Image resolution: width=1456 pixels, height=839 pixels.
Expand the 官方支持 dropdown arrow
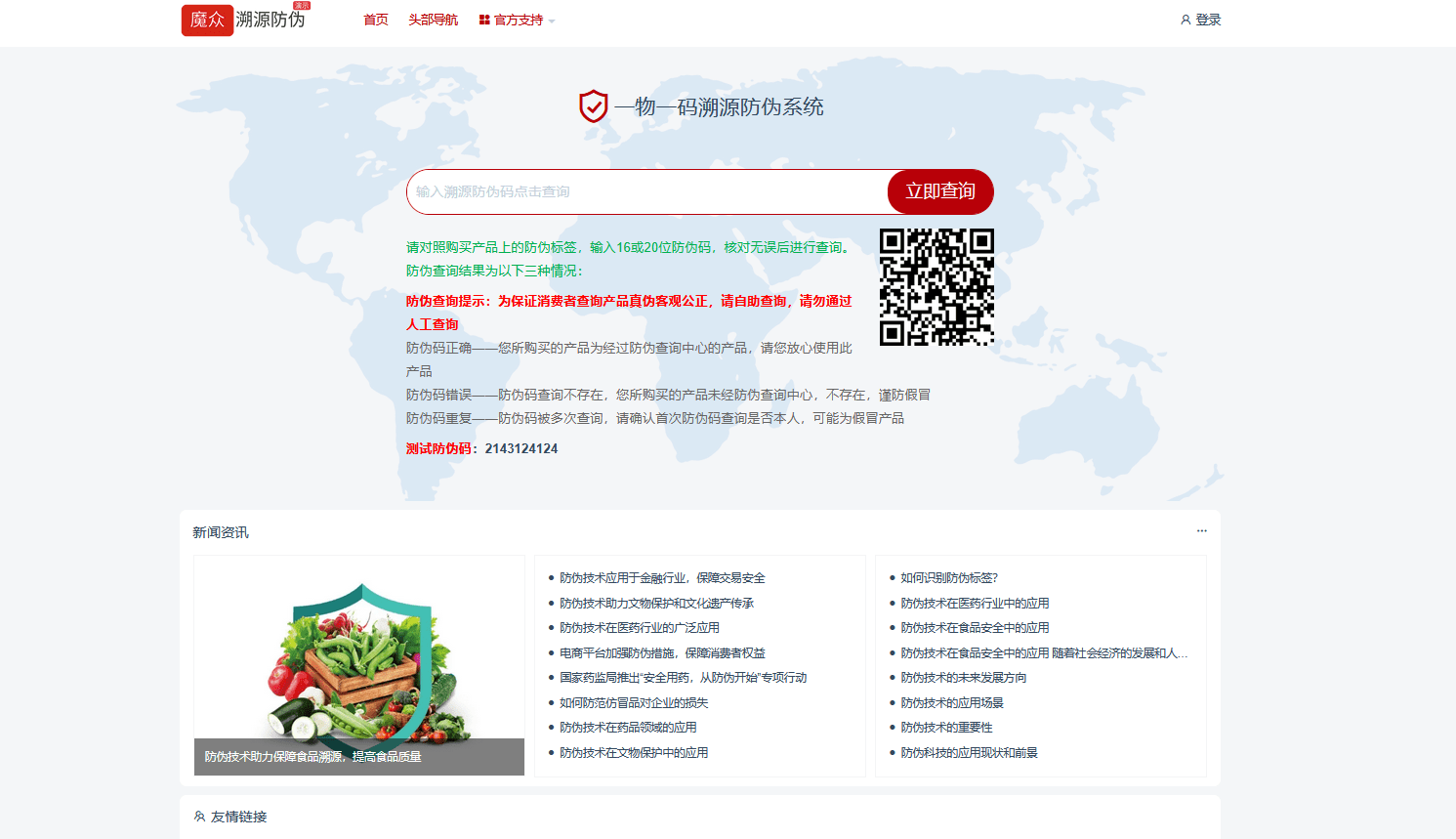(x=552, y=21)
